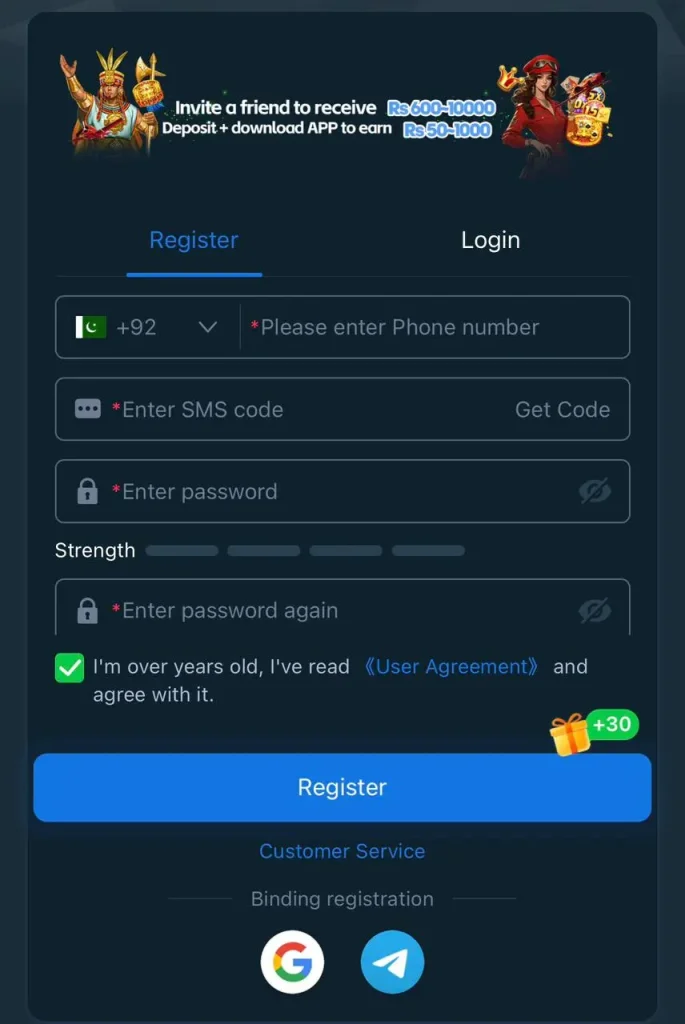The image size is (685, 1024).
Task: Uncheck the User Agreement checkbox
Action: [x=69, y=667]
